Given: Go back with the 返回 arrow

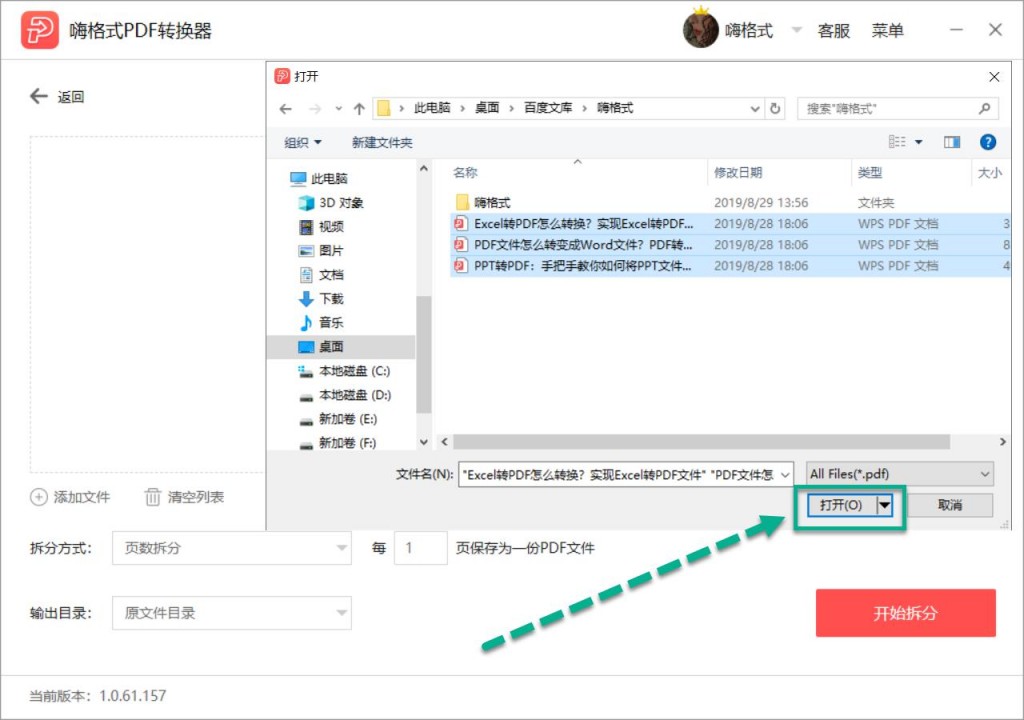Looking at the screenshot, I should (x=39, y=96).
